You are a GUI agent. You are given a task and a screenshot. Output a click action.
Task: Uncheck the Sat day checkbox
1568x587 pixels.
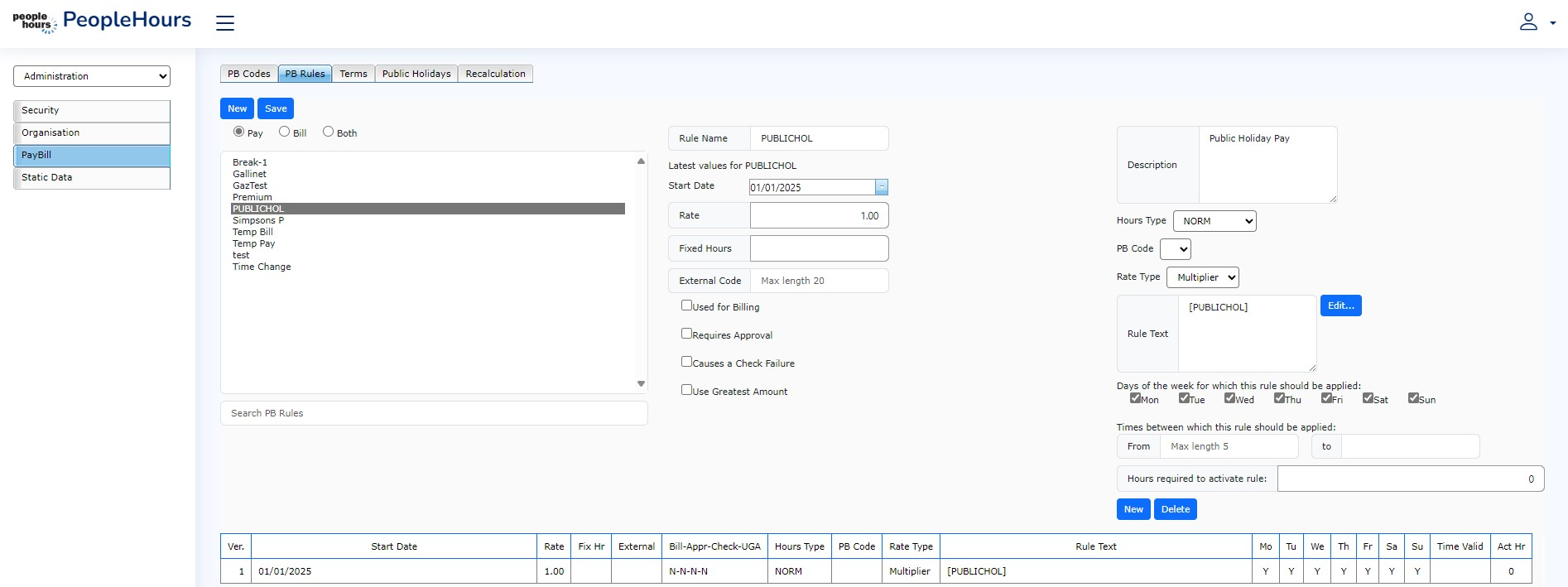tap(1368, 398)
